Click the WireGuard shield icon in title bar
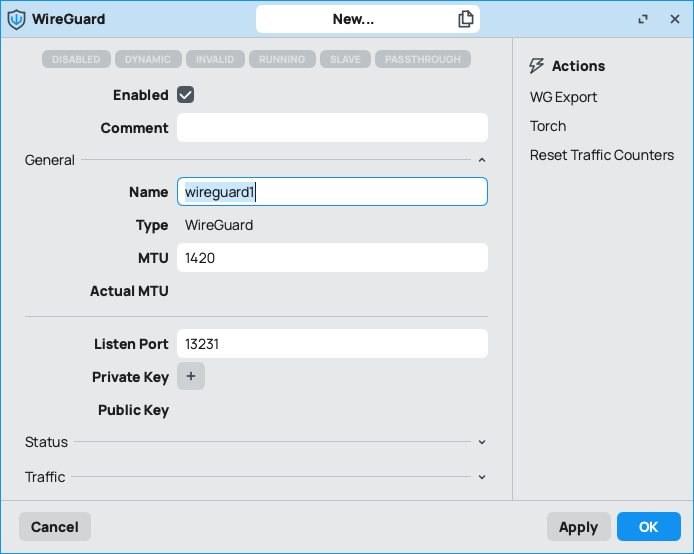This screenshot has height=554, width=694. pyautogui.click(x=17, y=19)
